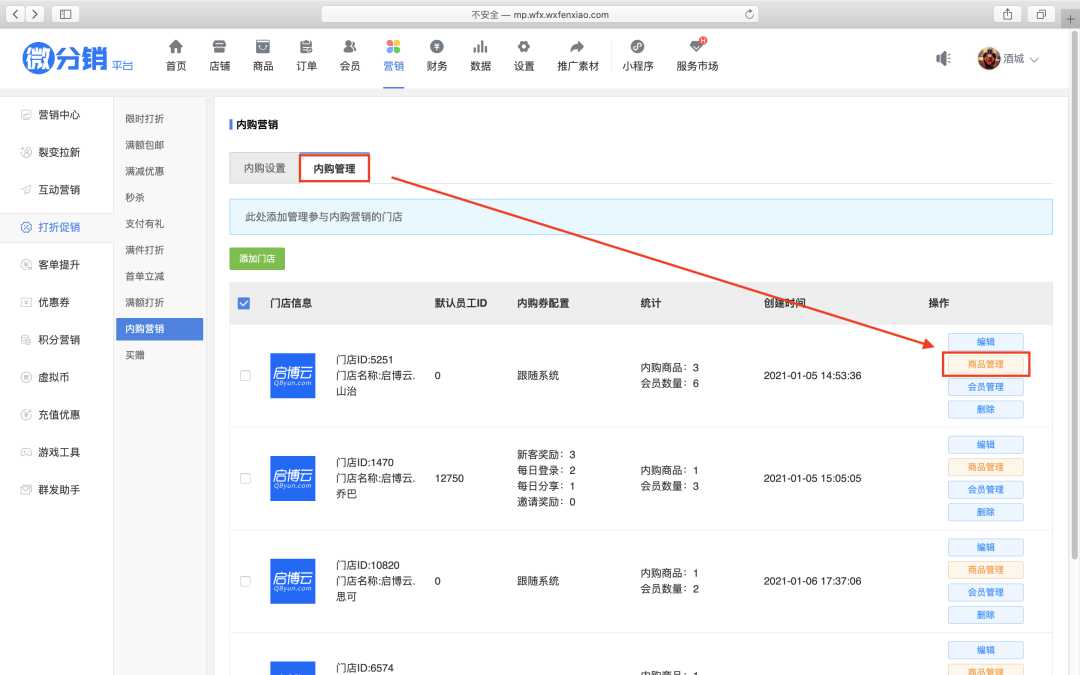Click the browser address bar
1080x675 pixels.
(539, 14)
